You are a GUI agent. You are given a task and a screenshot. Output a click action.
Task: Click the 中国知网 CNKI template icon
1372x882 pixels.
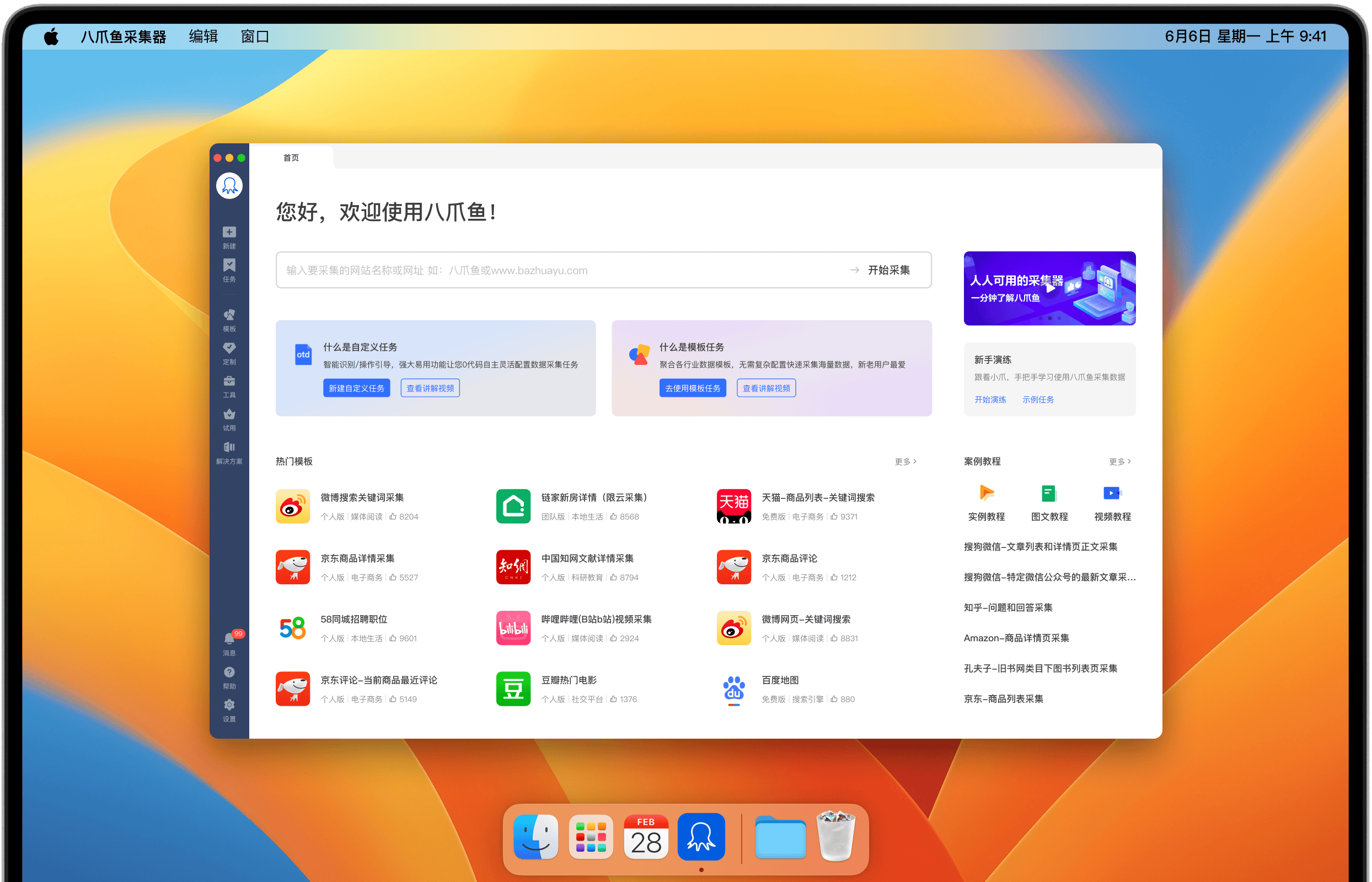[513, 567]
